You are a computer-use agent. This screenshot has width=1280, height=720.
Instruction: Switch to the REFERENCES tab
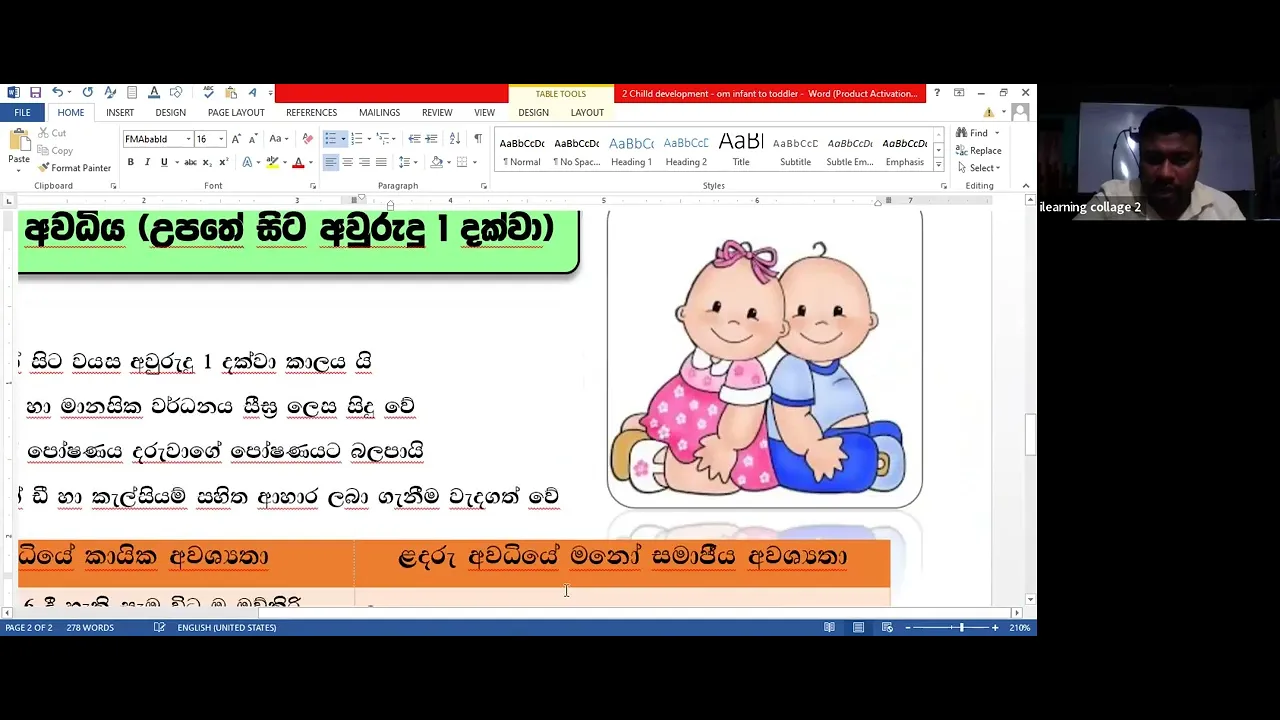311,113
